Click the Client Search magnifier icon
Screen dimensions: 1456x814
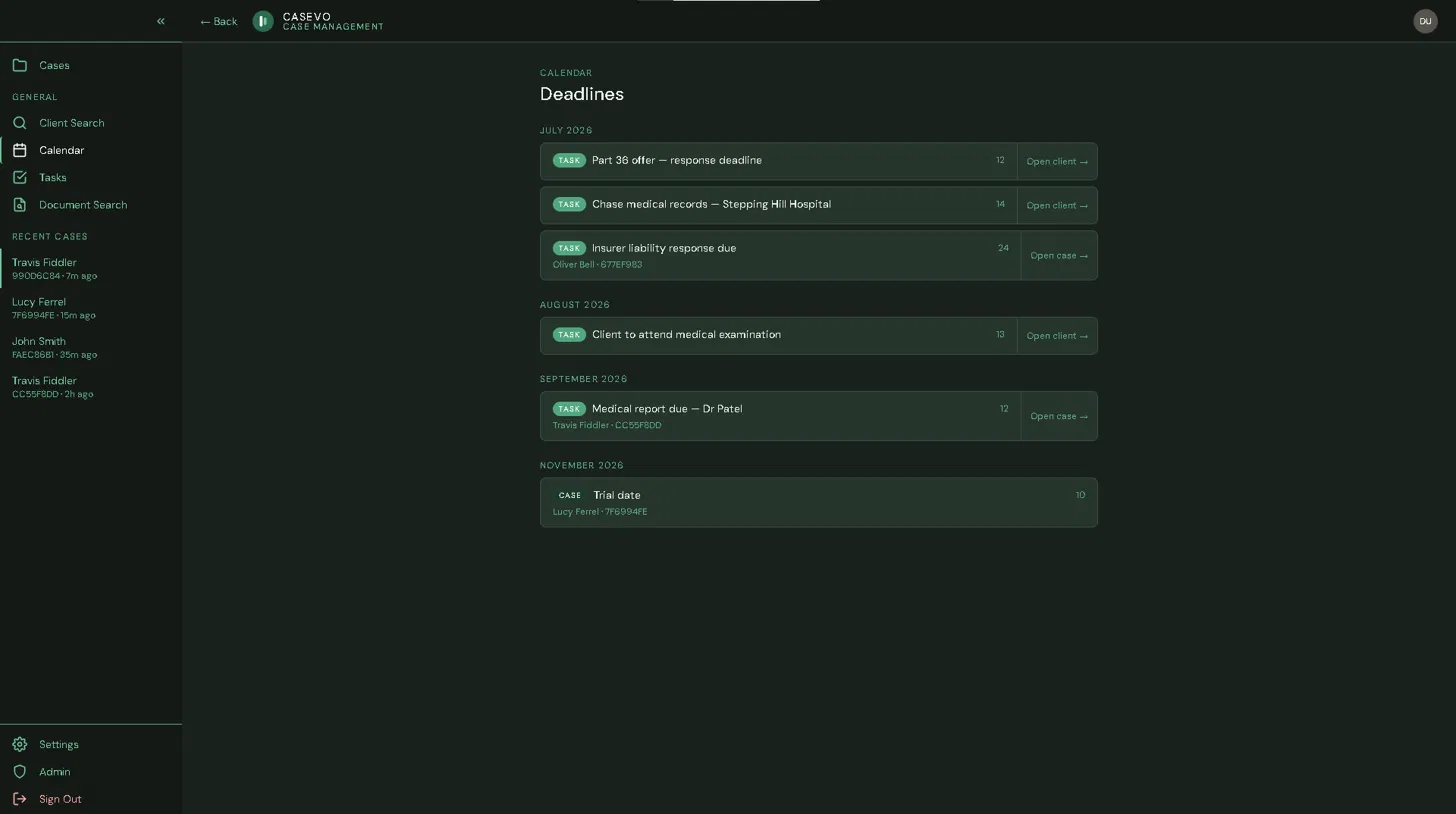19,123
